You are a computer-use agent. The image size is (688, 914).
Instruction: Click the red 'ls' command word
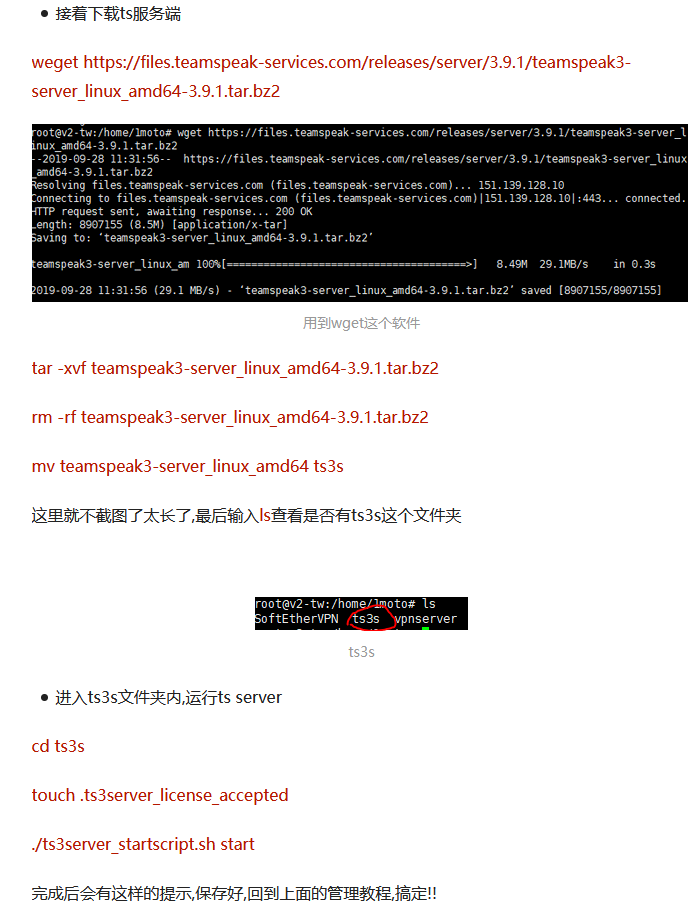(x=265, y=515)
